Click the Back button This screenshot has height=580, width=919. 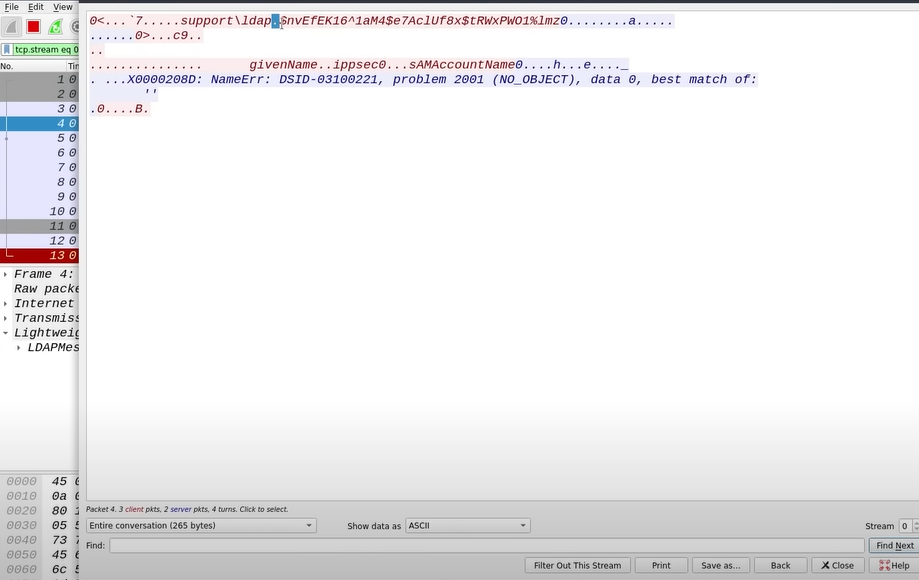tap(780, 565)
